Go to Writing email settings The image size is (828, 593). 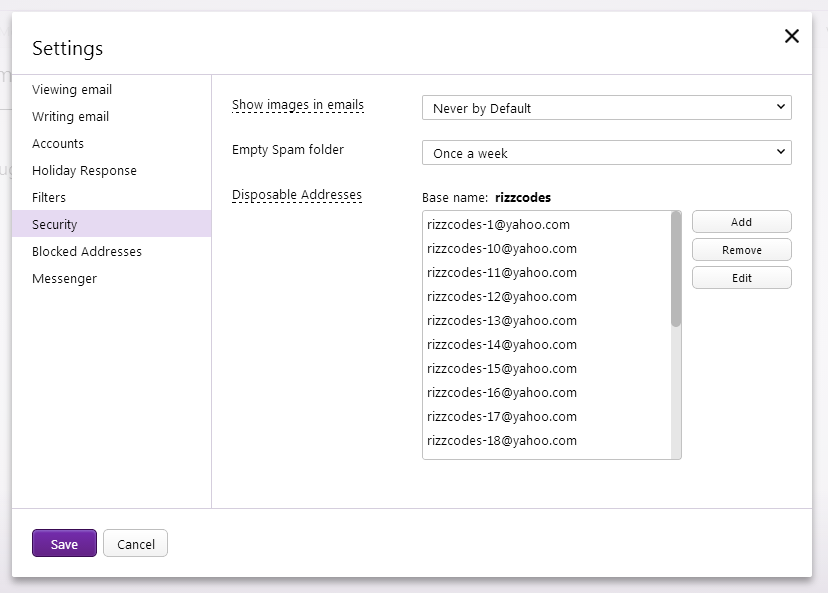[70, 117]
